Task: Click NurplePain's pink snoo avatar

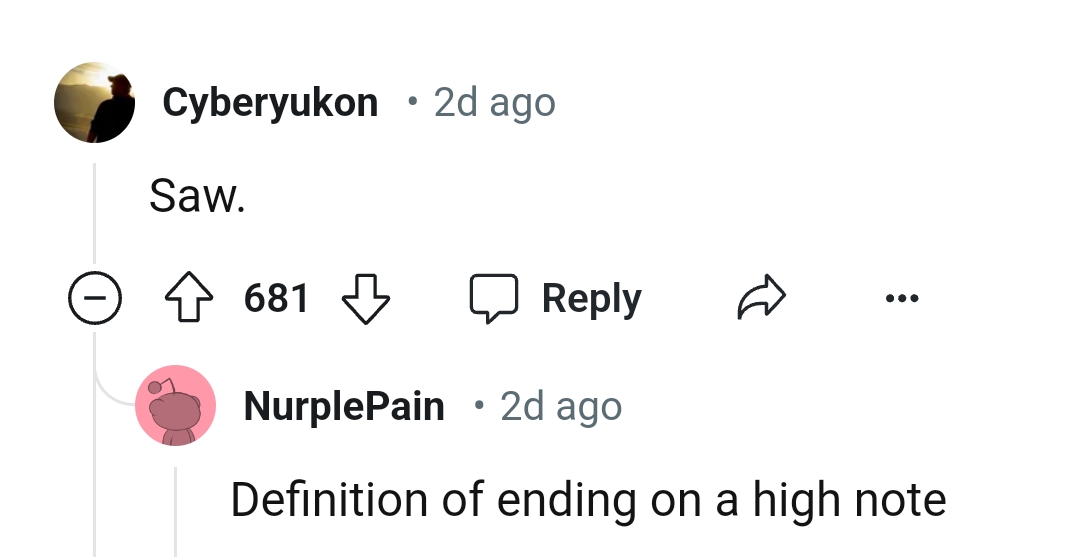Action: click(x=176, y=405)
